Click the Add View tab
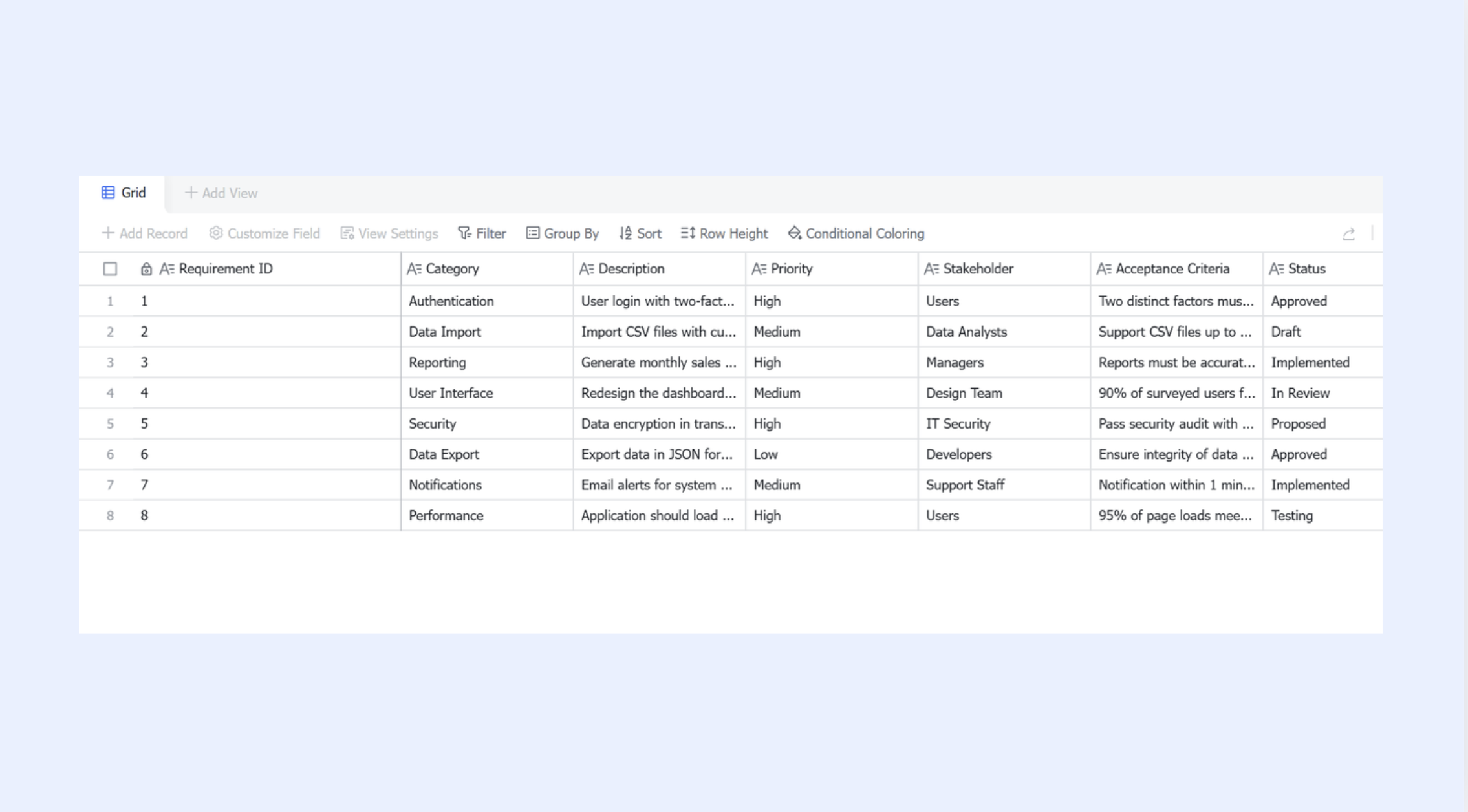The height and width of the screenshot is (812, 1468). (221, 193)
